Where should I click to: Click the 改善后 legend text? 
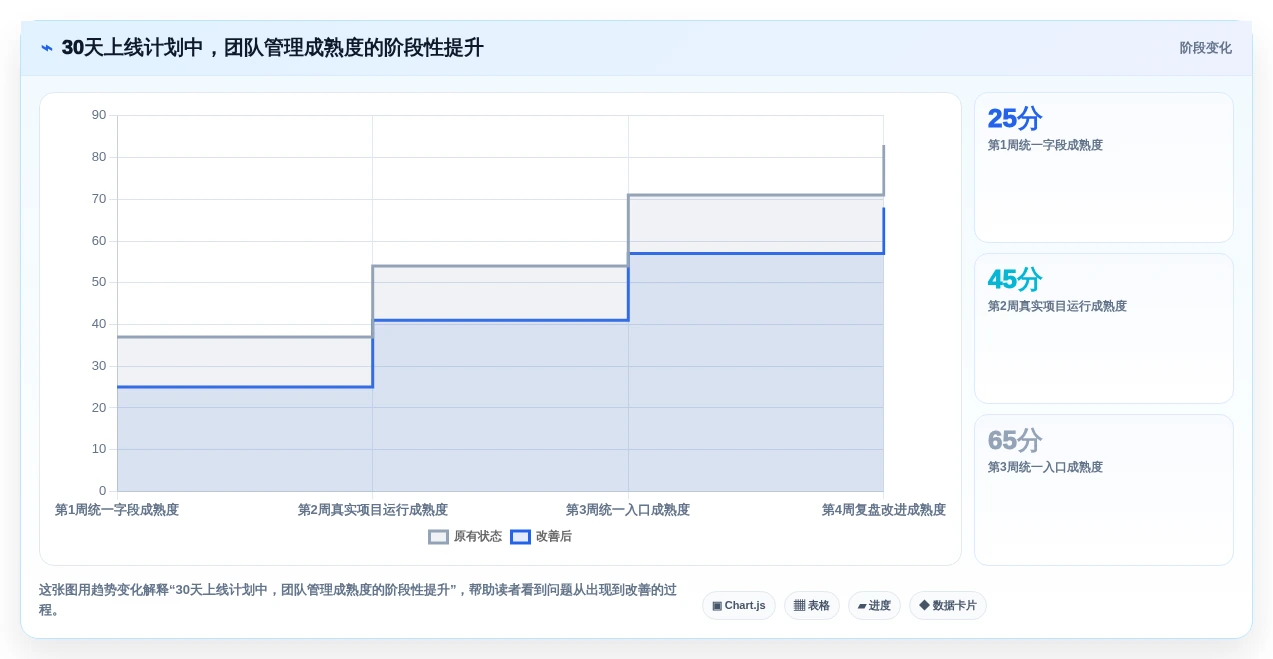click(554, 537)
